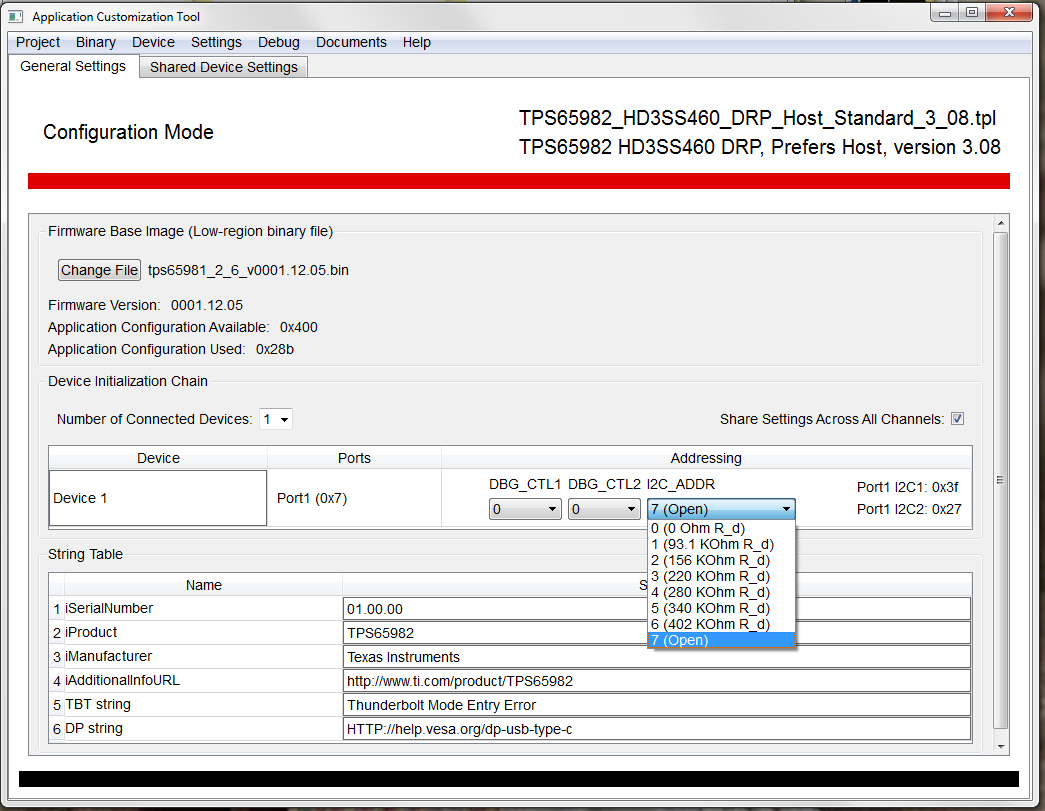Select option 0 (0 Ohm R_d)
Screen dimensions: 1045x811
click(721, 528)
